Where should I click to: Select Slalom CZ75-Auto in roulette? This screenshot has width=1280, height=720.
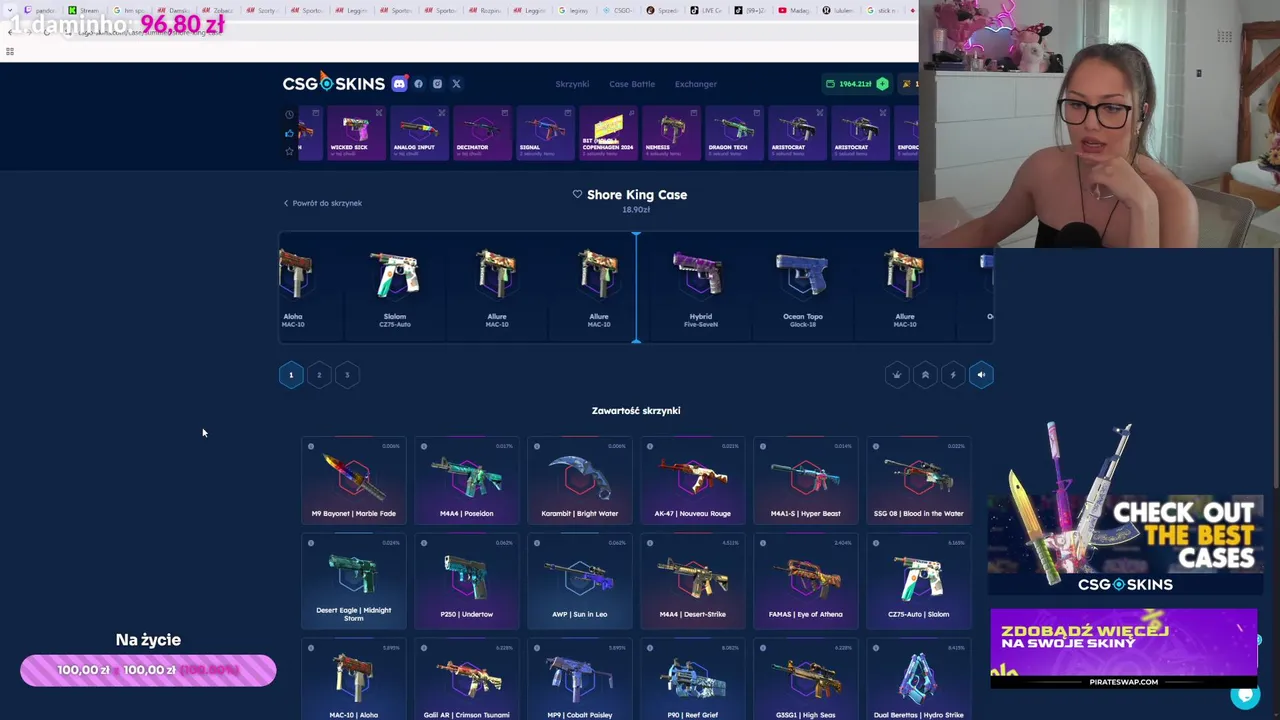coord(395,288)
